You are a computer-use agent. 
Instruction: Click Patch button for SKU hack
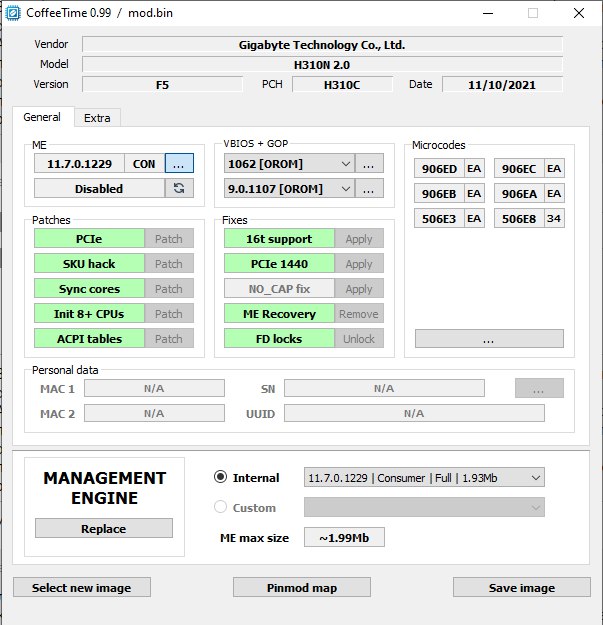point(169,263)
